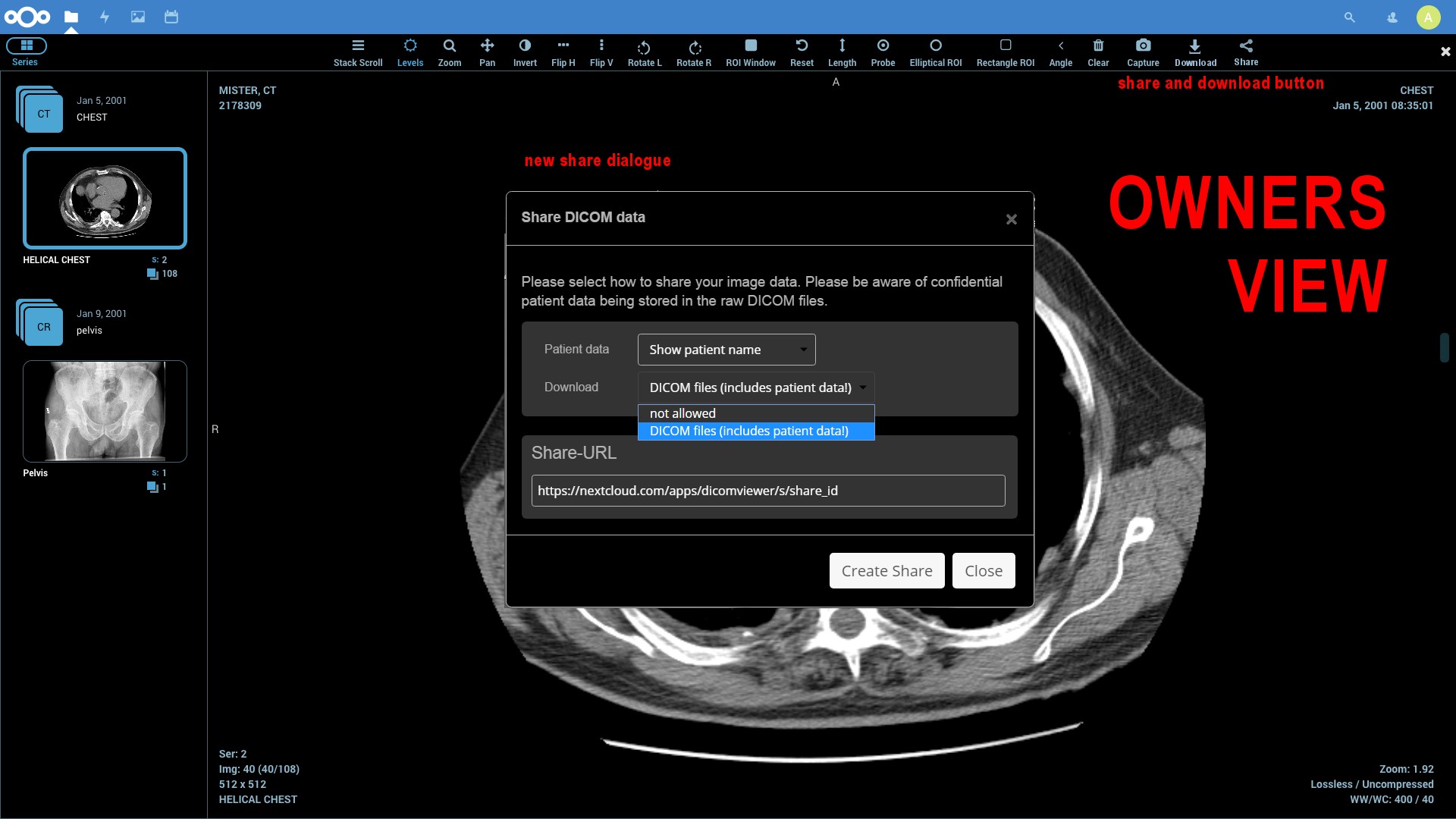Image resolution: width=1456 pixels, height=819 pixels.
Task: Click the Create Share button
Action: (x=886, y=571)
